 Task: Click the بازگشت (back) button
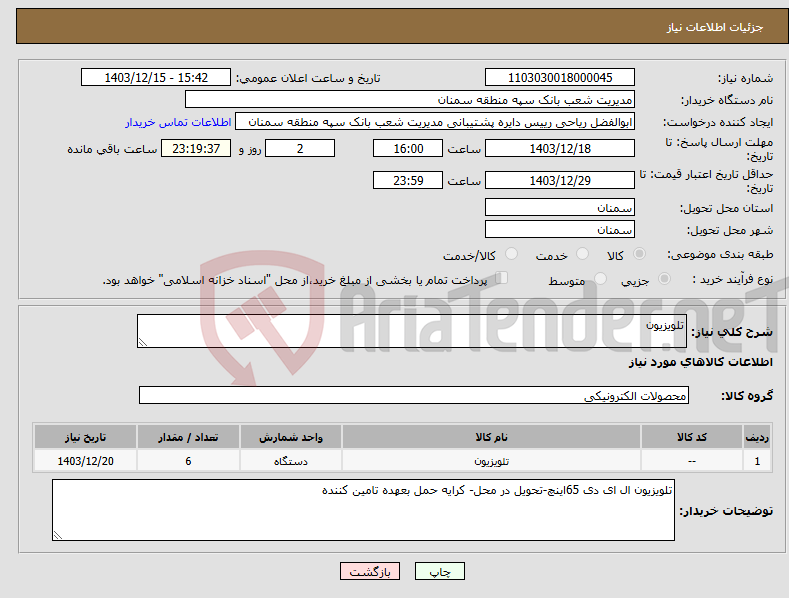[x=370, y=571]
